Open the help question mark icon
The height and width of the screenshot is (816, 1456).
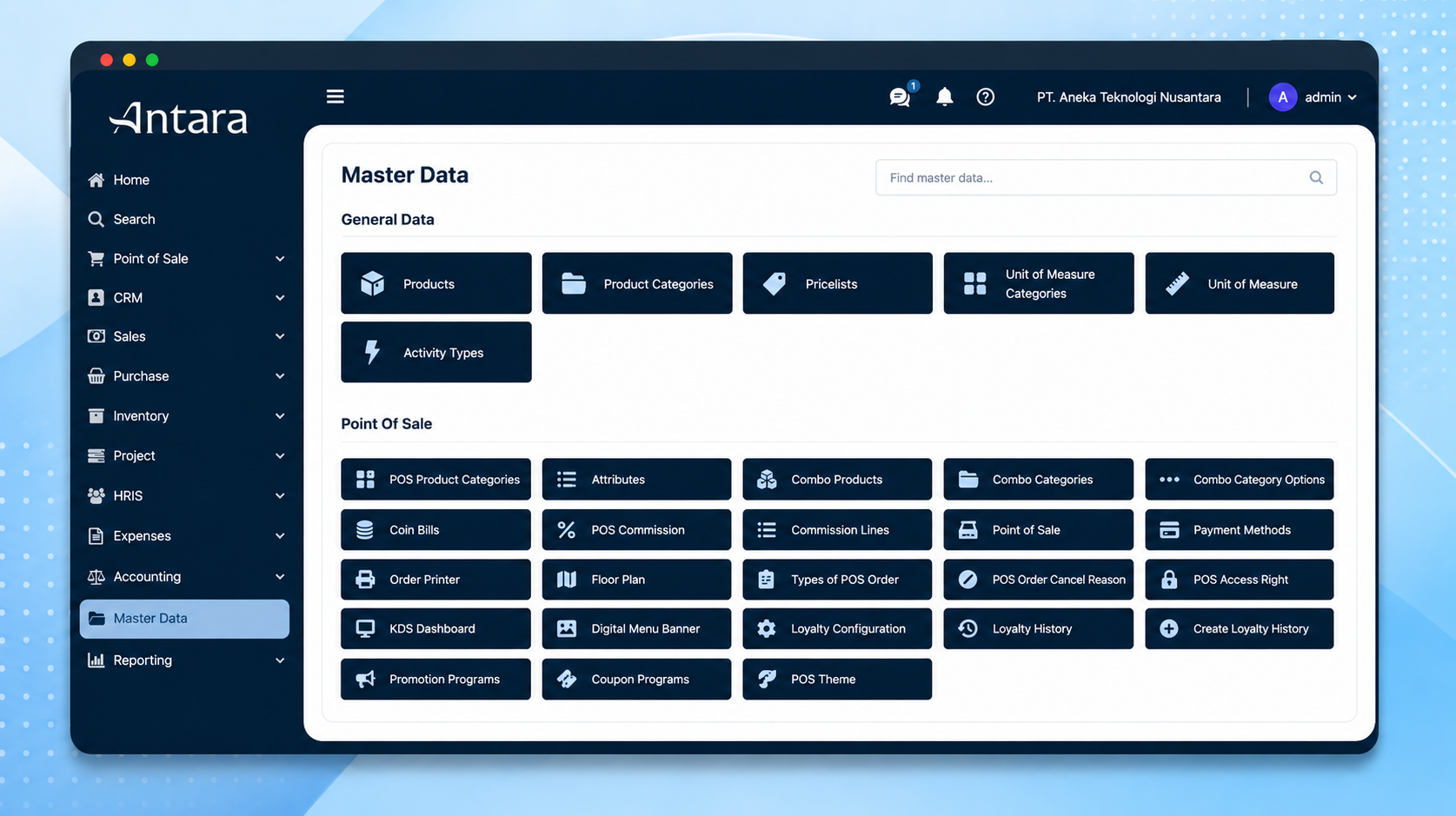985,96
